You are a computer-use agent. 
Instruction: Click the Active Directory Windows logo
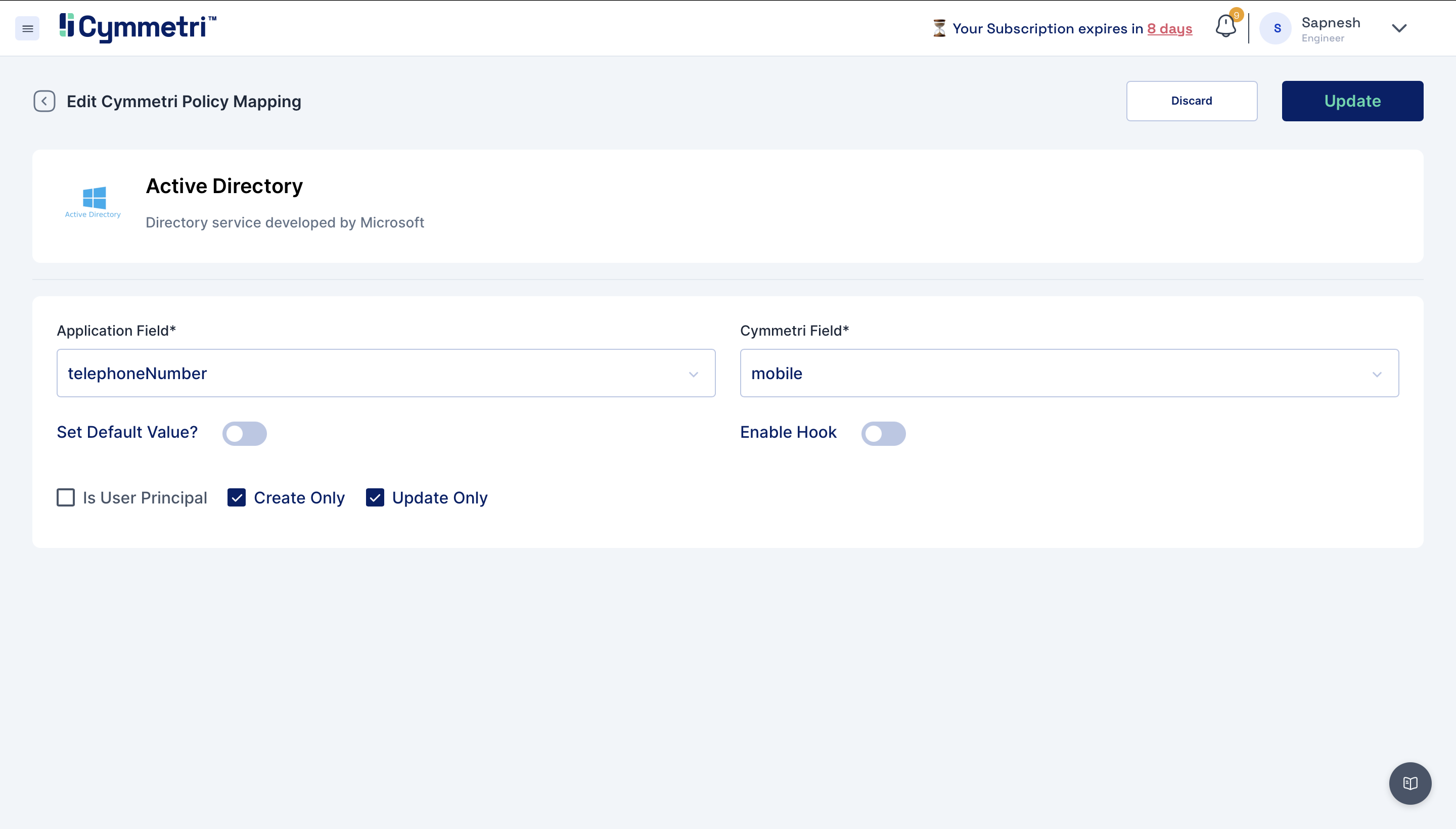pyautogui.click(x=94, y=198)
